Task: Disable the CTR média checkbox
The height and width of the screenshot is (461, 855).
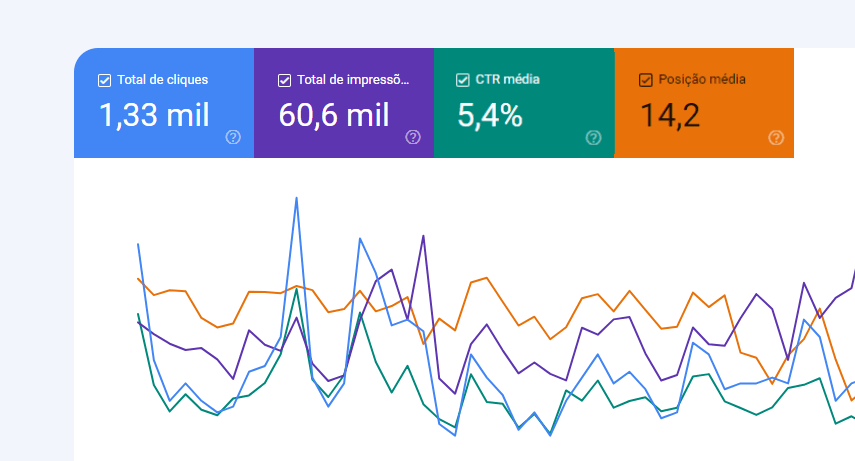Action: coord(463,80)
